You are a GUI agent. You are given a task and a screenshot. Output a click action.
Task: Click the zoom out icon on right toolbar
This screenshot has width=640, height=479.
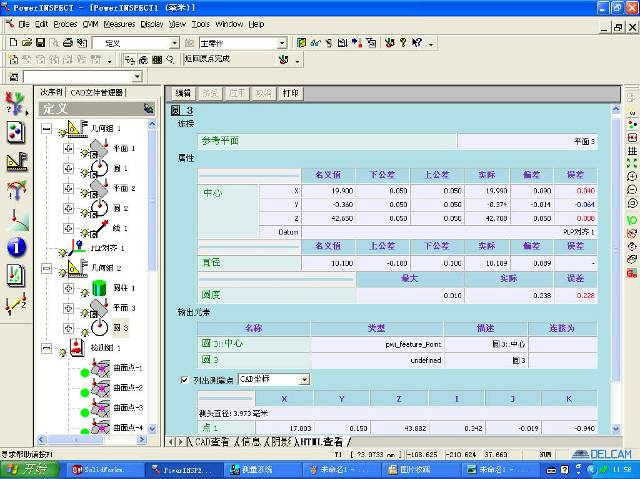(x=632, y=190)
